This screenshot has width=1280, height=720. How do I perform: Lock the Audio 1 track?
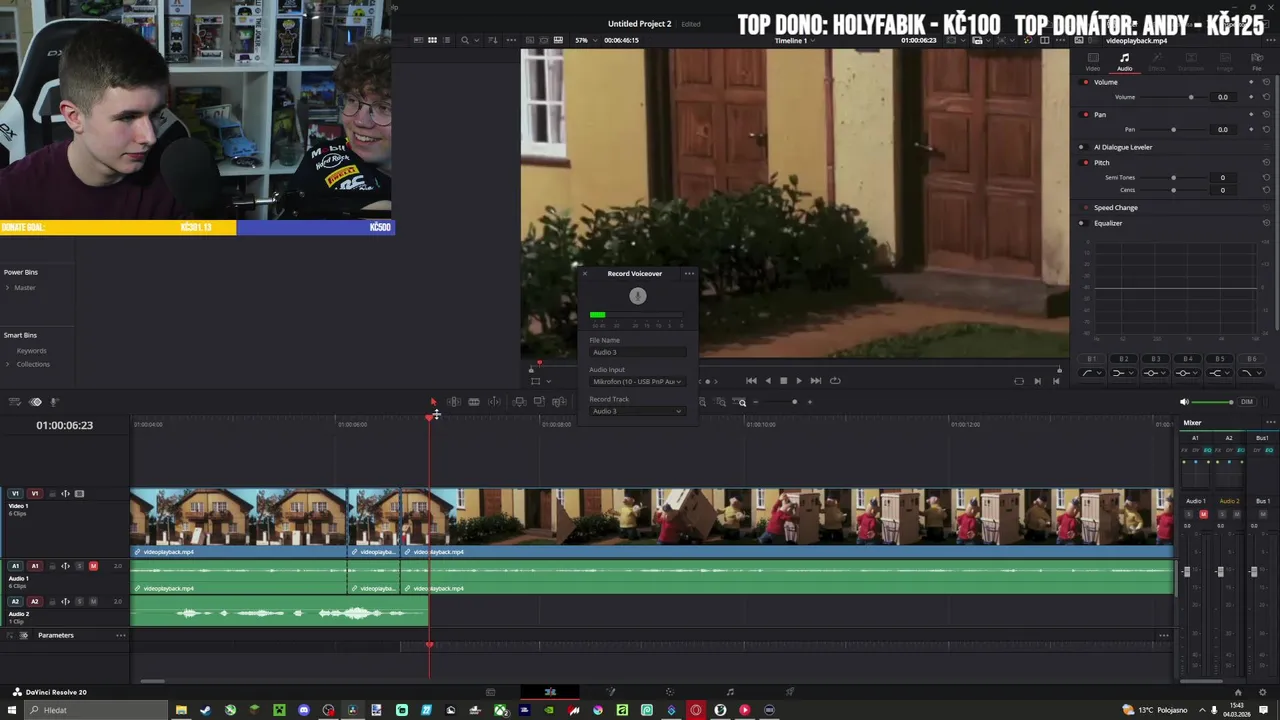tap(52, 566)
